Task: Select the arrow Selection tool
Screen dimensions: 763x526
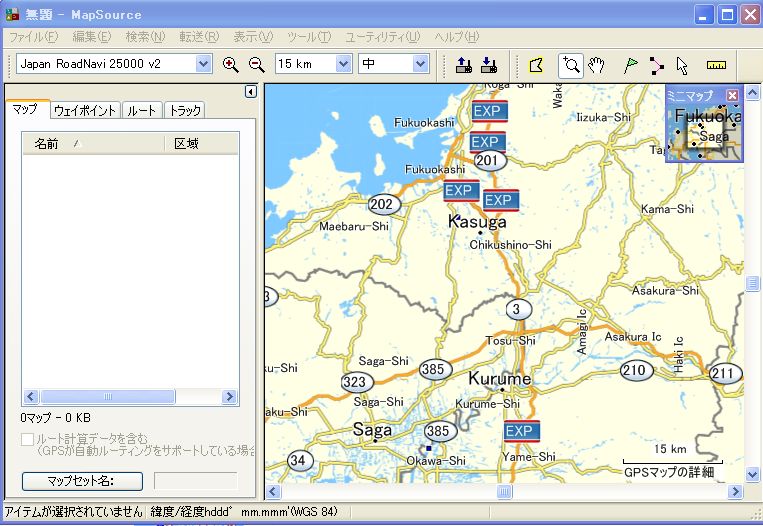Action: tap(682, 65)
